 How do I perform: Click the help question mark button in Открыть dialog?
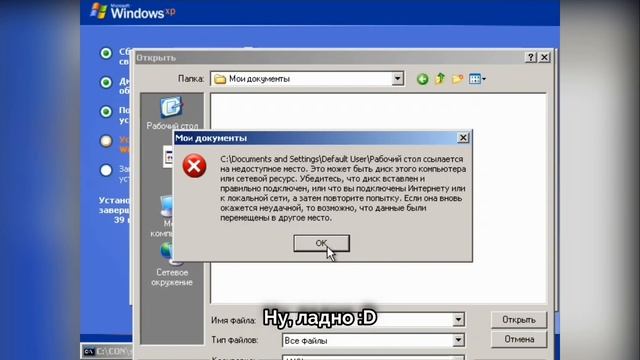pyautogui.click(x=530, y=57)
